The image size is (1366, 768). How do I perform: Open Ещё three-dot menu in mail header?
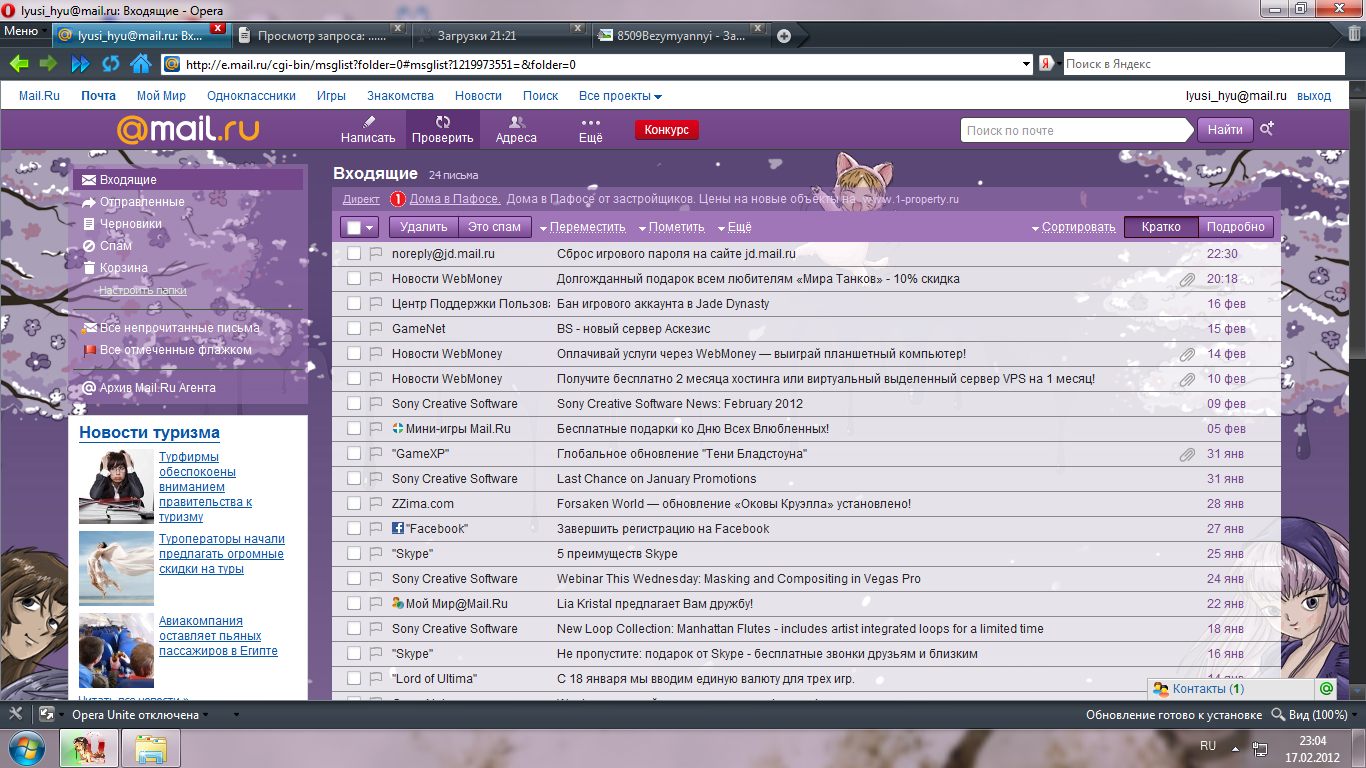click(x=590, y=130)
